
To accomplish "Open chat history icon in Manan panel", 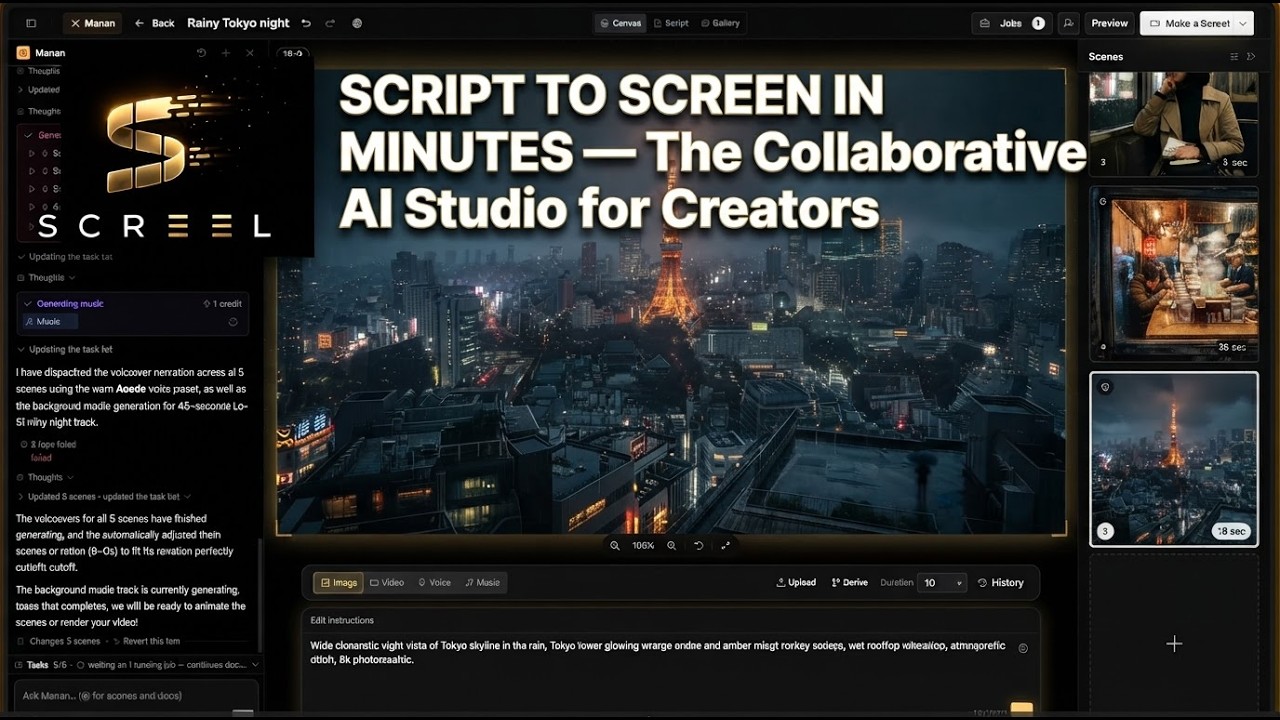I will click(201, 53).
